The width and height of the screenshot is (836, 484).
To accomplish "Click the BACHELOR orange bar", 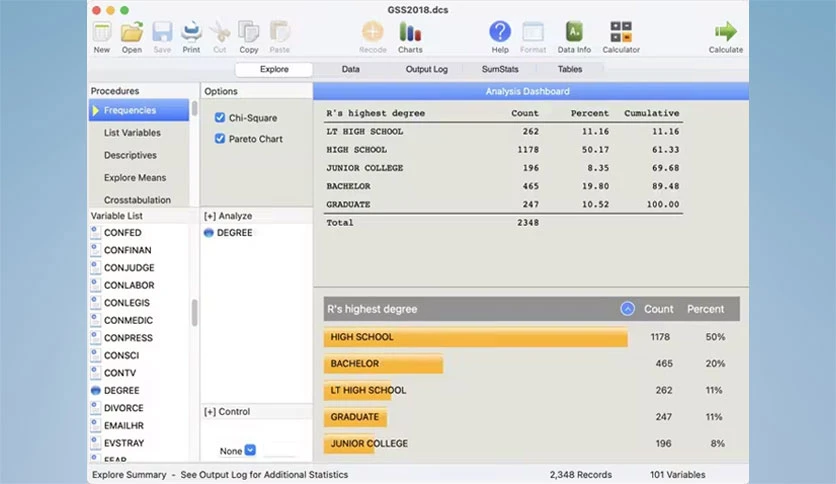I will coord(383,364).
